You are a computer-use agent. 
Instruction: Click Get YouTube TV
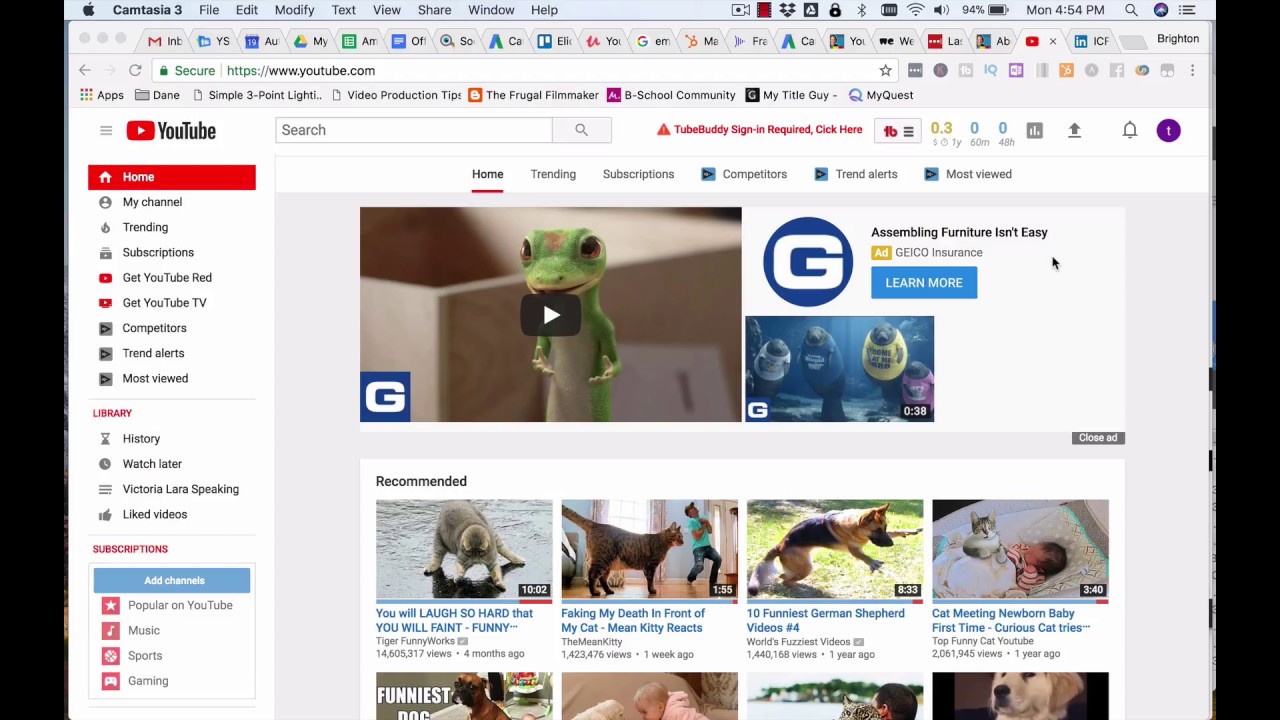164,302
